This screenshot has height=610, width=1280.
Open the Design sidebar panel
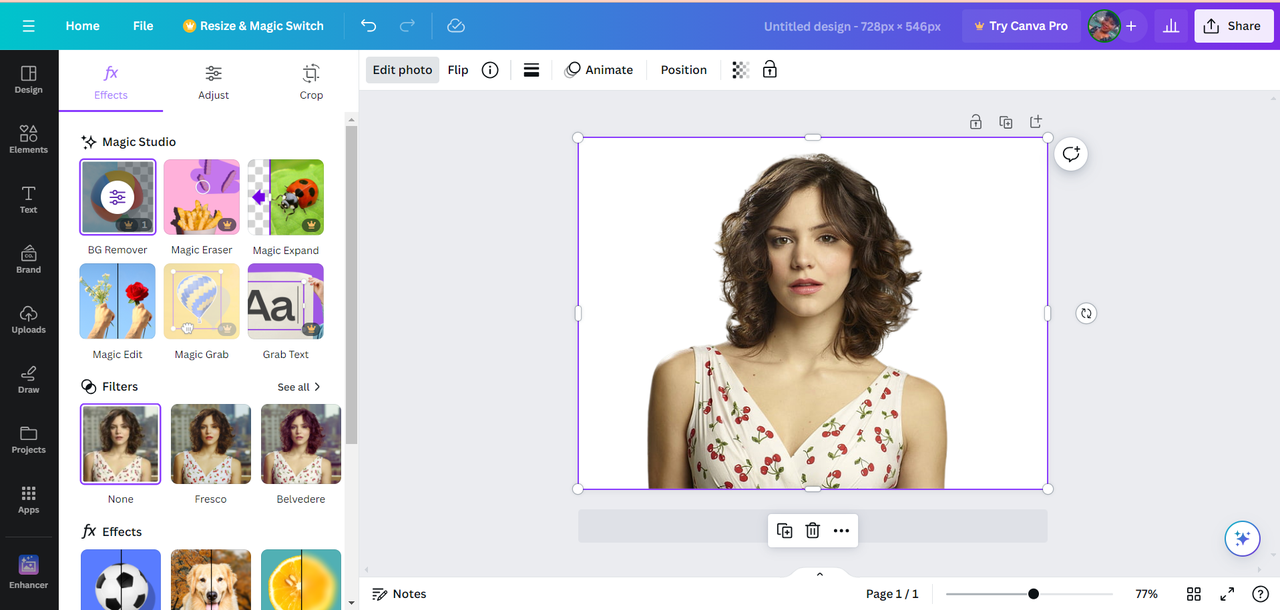click(28, 80)
